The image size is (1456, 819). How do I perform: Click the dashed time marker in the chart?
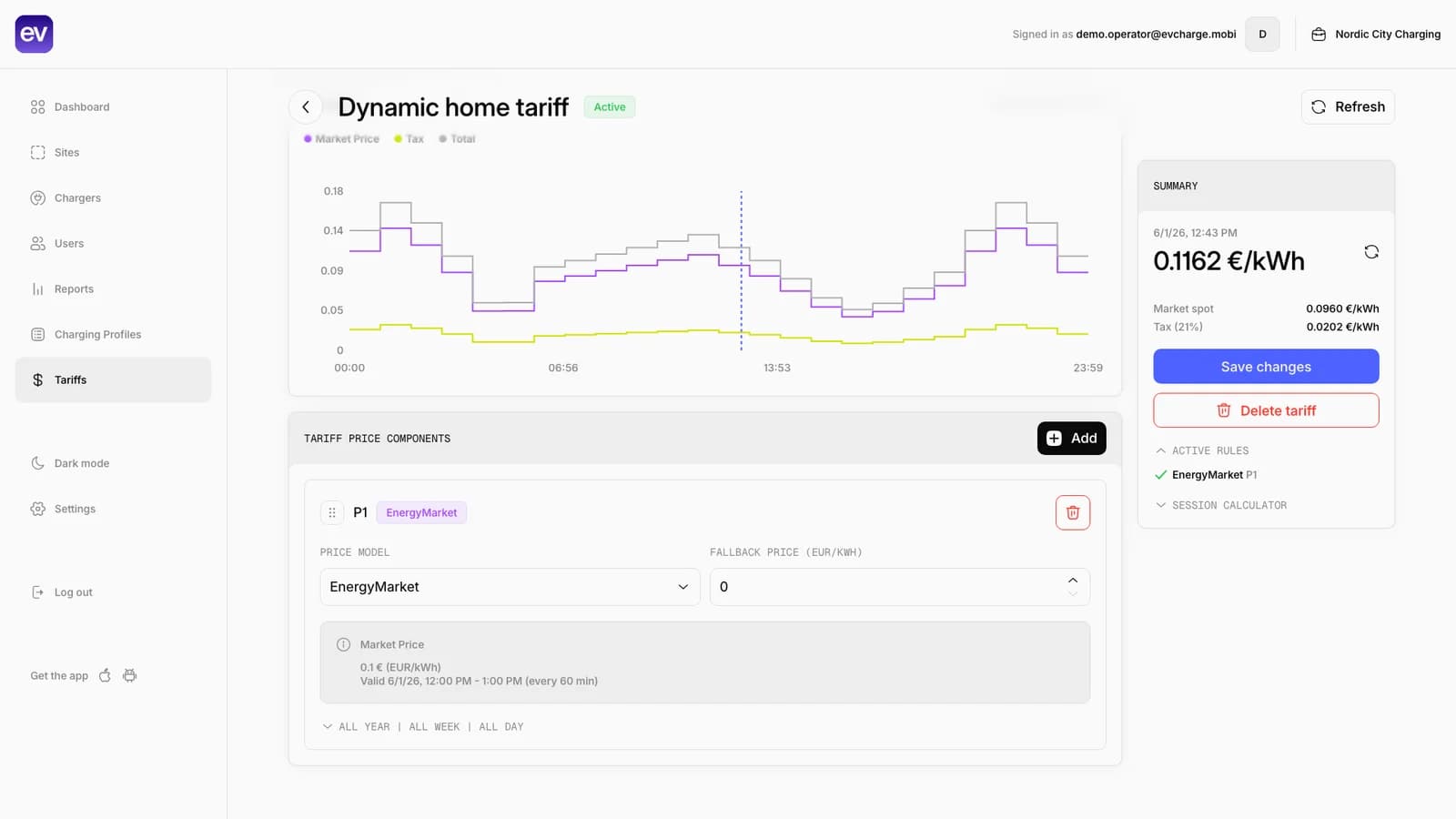(742, 270)
